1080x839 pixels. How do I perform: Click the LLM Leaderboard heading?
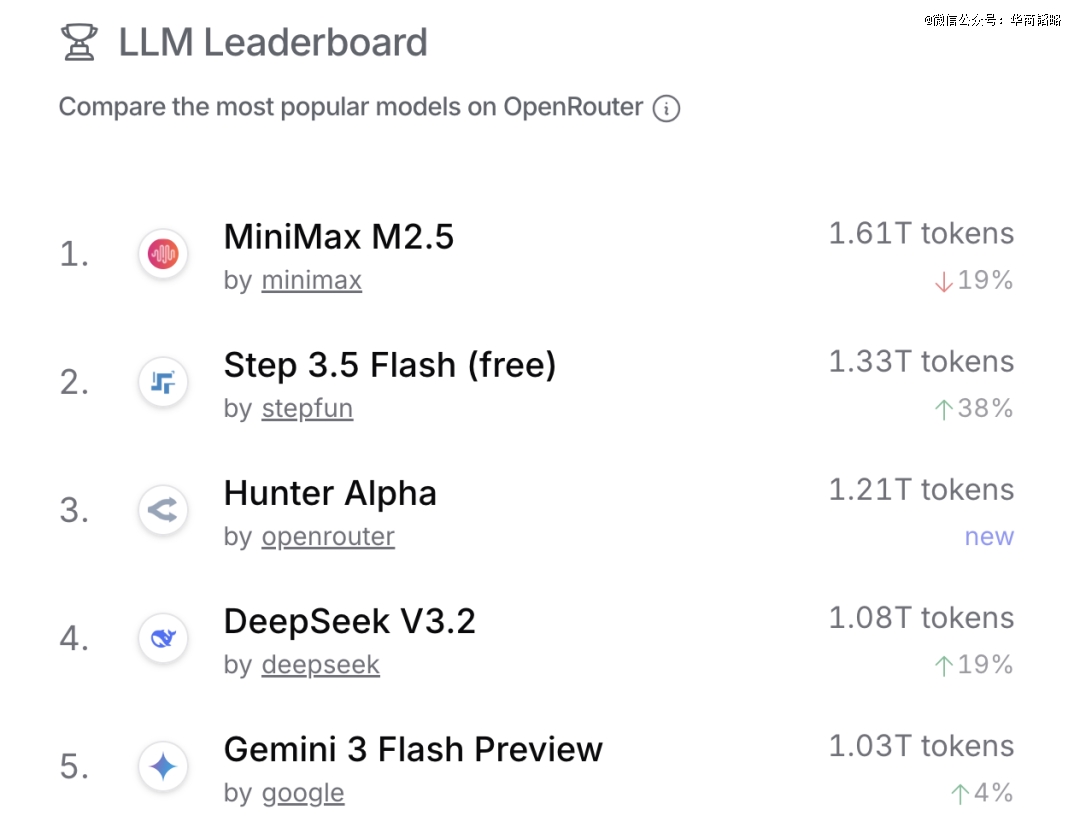273,43
